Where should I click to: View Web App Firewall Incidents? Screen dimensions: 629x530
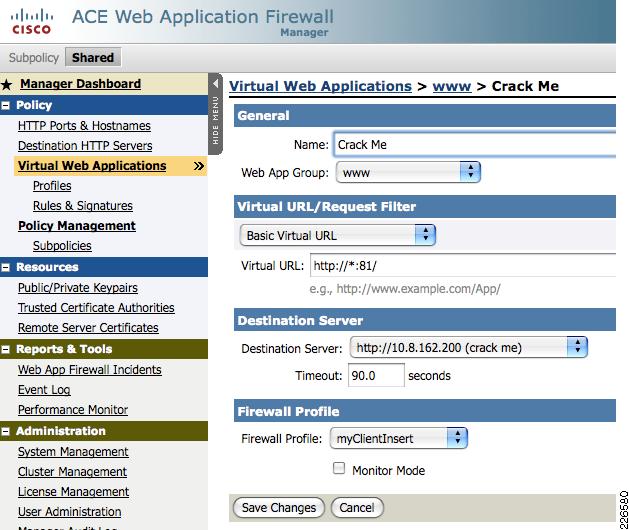coord(90,370)
